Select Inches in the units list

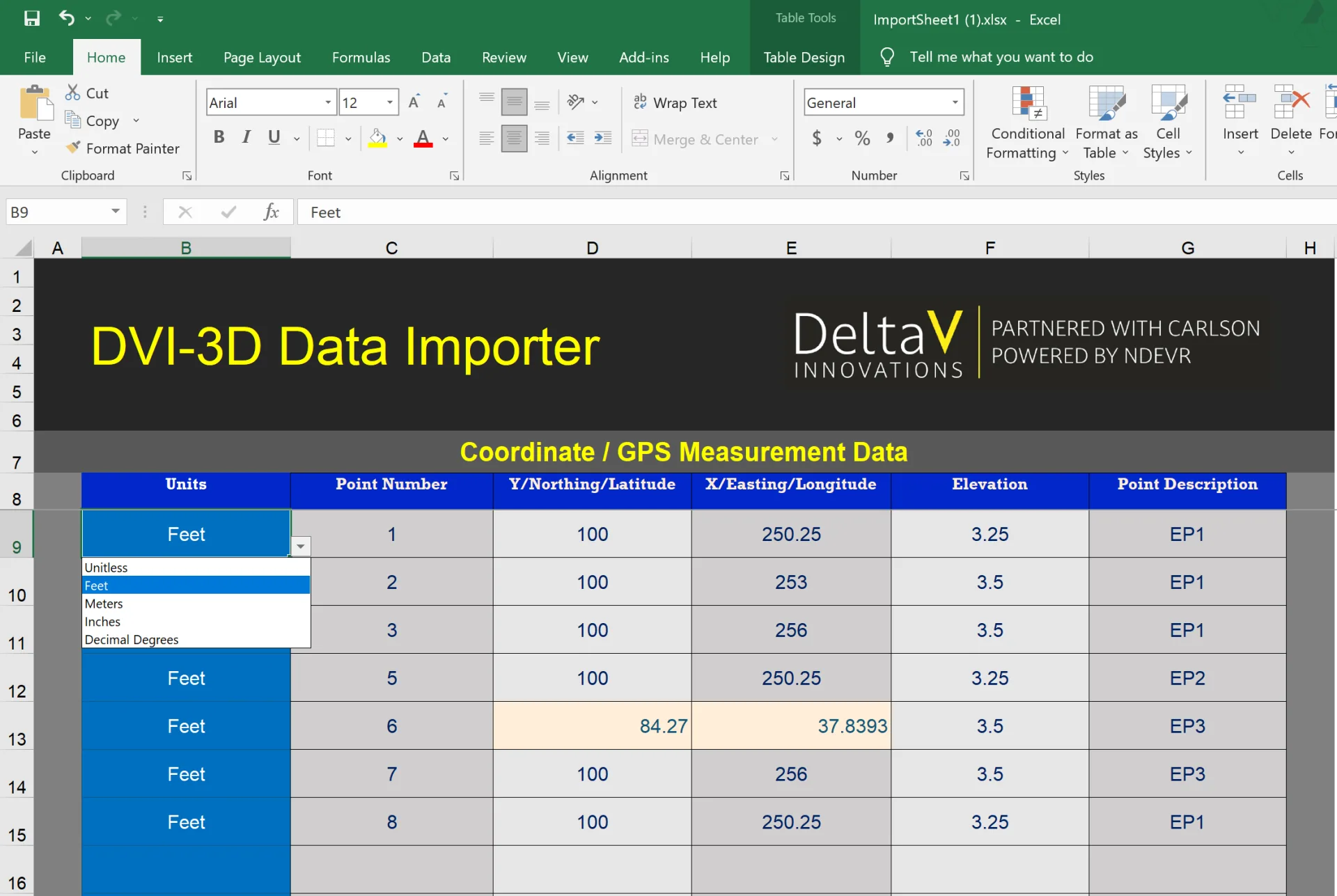(x=196, y=622)
